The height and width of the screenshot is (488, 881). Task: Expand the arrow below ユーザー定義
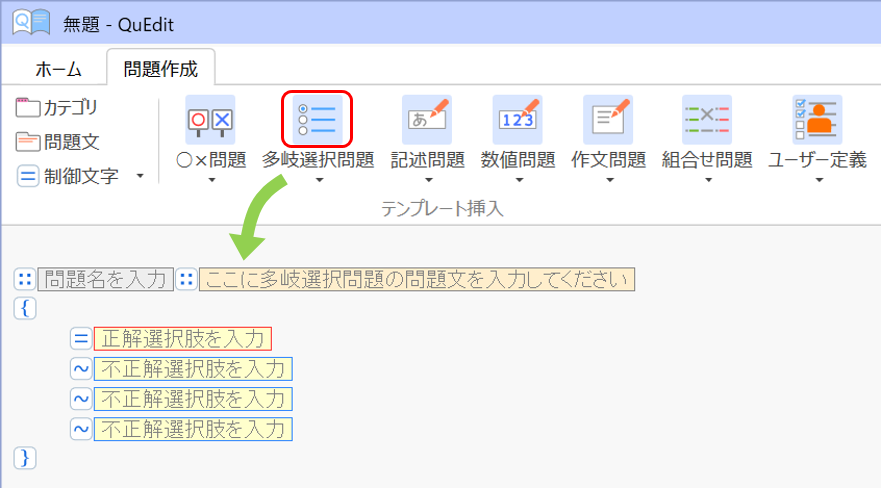tap(817, 181)
